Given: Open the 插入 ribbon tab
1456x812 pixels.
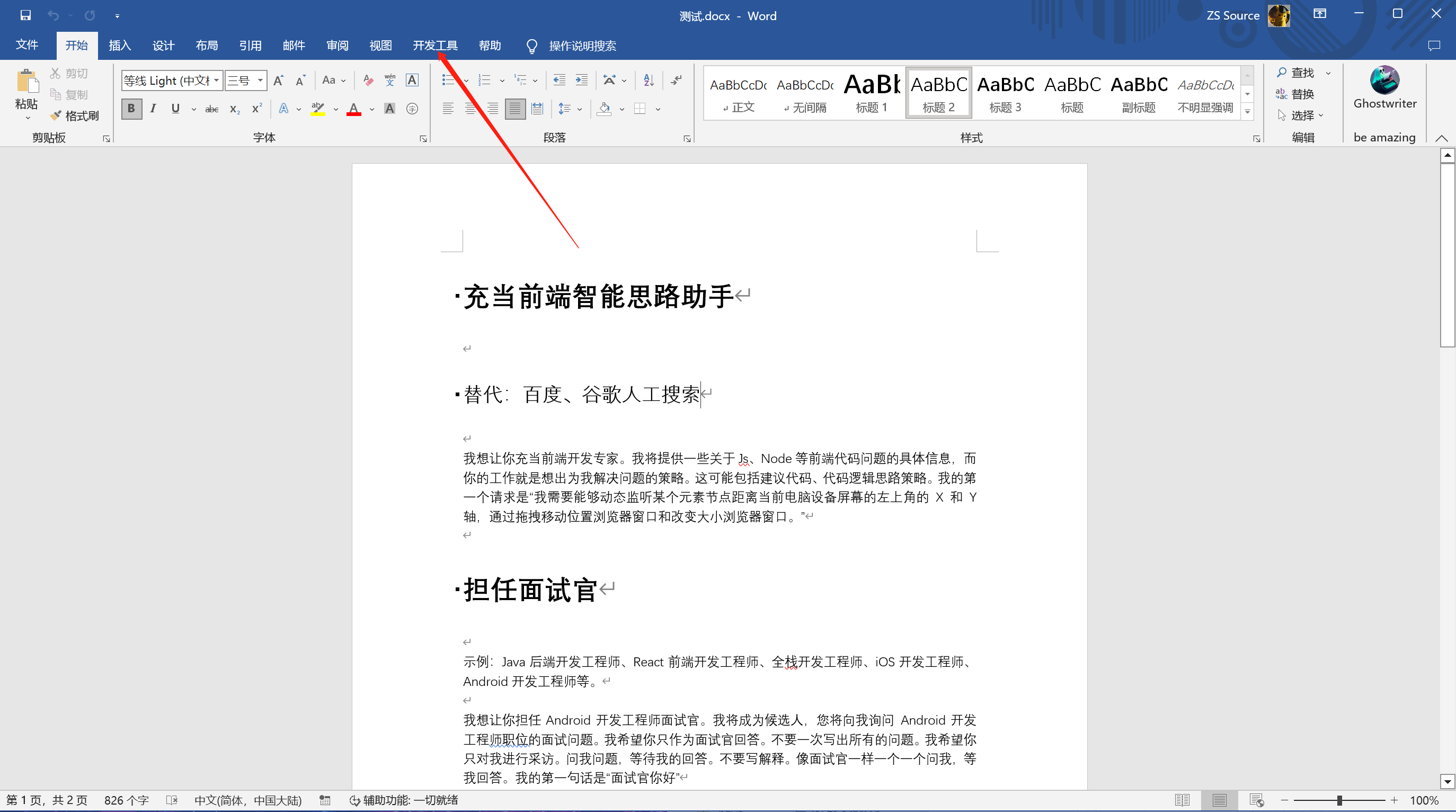Looking at the screenshot, I should click(119, 45).
